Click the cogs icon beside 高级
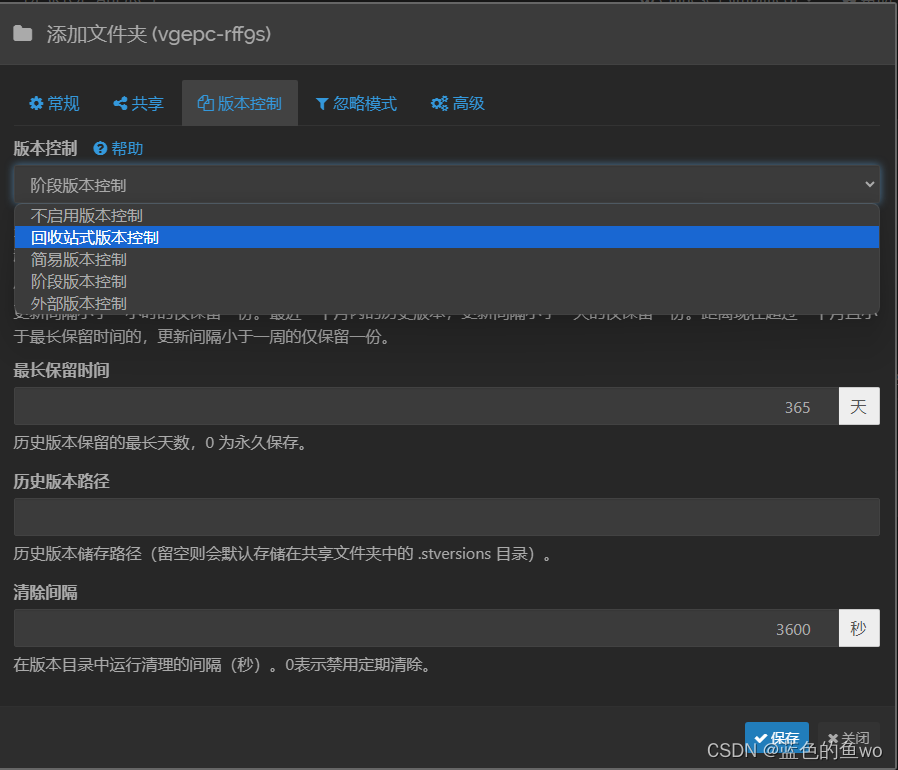This screenshot has width=898, height=770. pyautogui.click(x=439, y=103)
